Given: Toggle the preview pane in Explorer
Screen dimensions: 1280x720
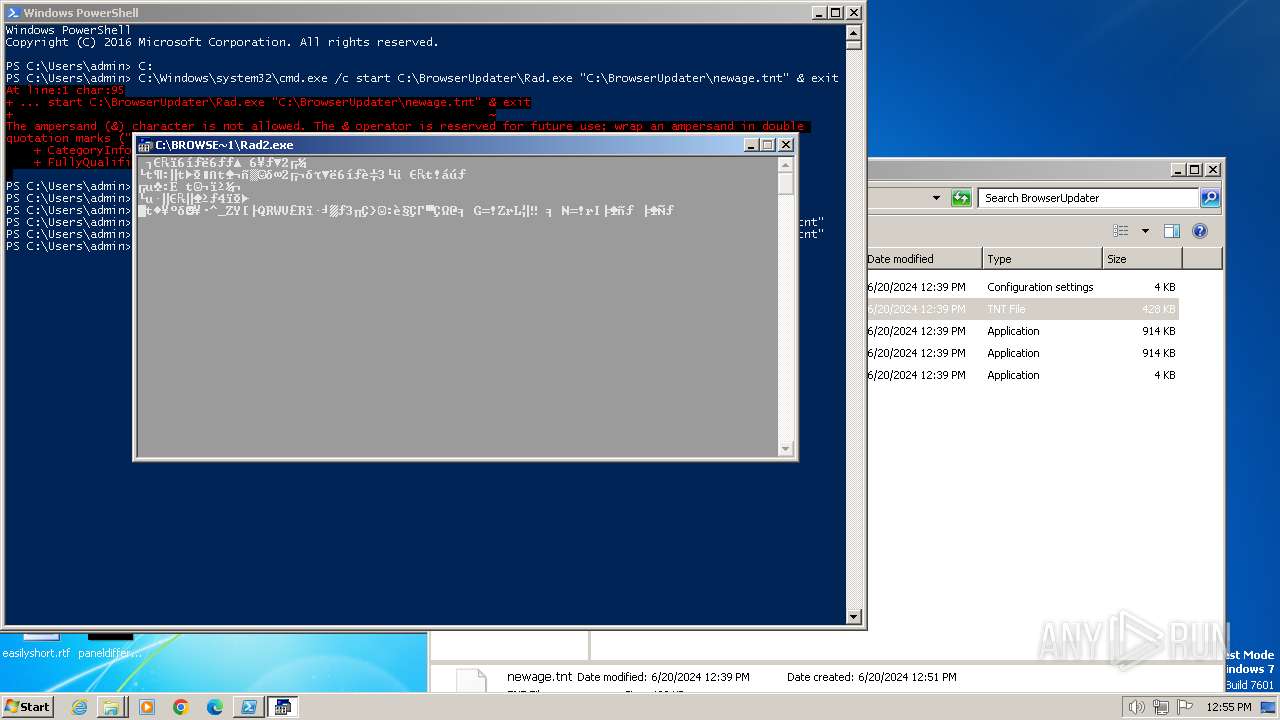Looking at the screenshot, I should click(1172, 231).
